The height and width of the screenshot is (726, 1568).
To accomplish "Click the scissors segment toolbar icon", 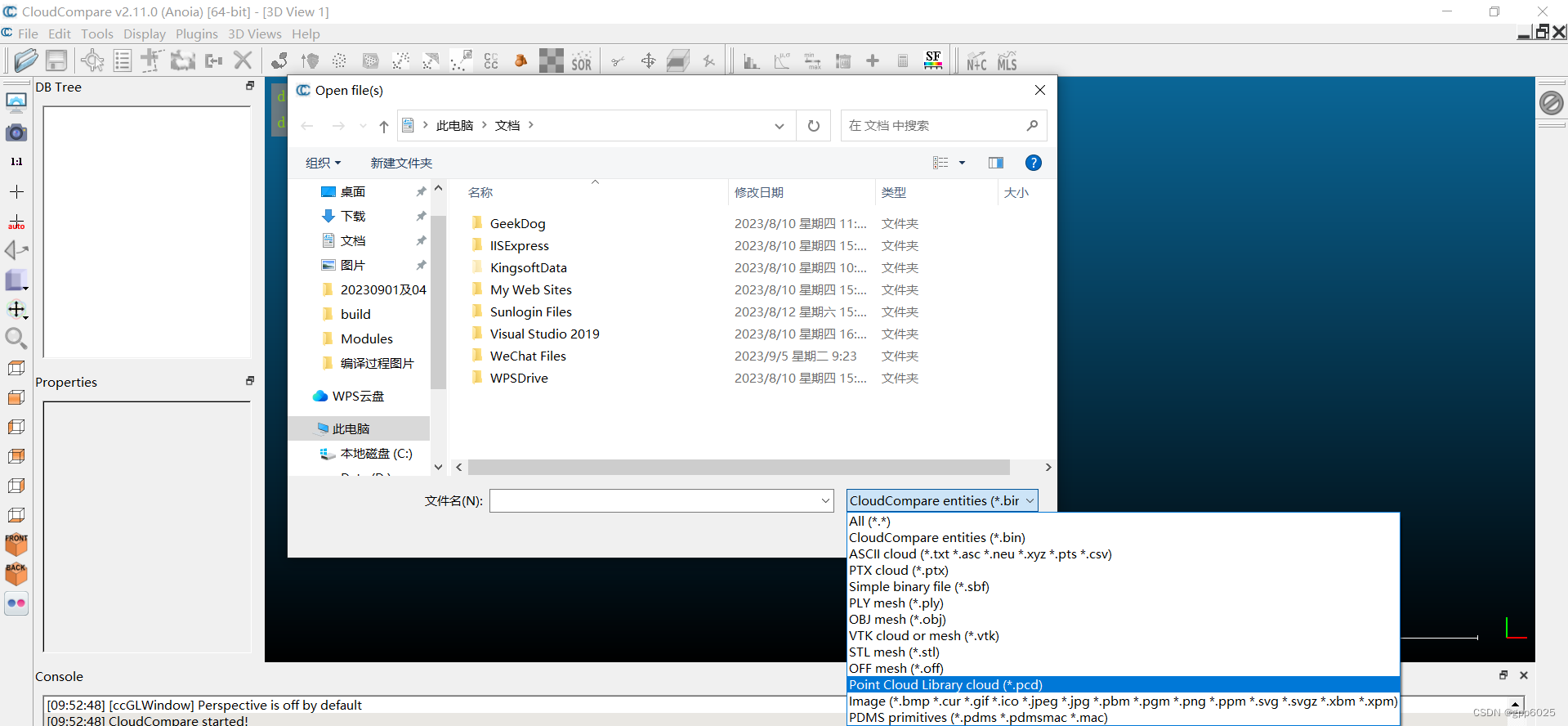I will (x=618, y=61).
